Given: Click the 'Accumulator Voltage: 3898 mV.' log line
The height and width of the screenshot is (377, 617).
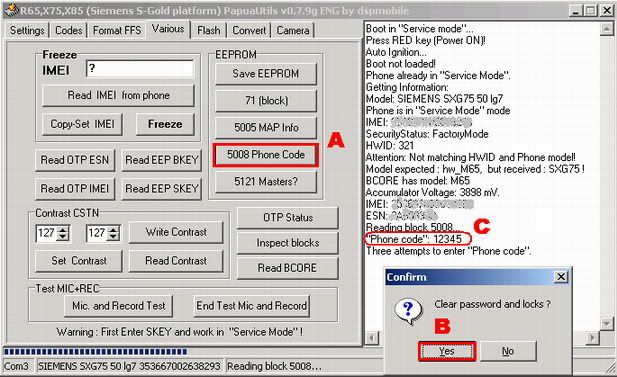Looking at the screenshot, I should pyautogui.click(x=433, y=193).
